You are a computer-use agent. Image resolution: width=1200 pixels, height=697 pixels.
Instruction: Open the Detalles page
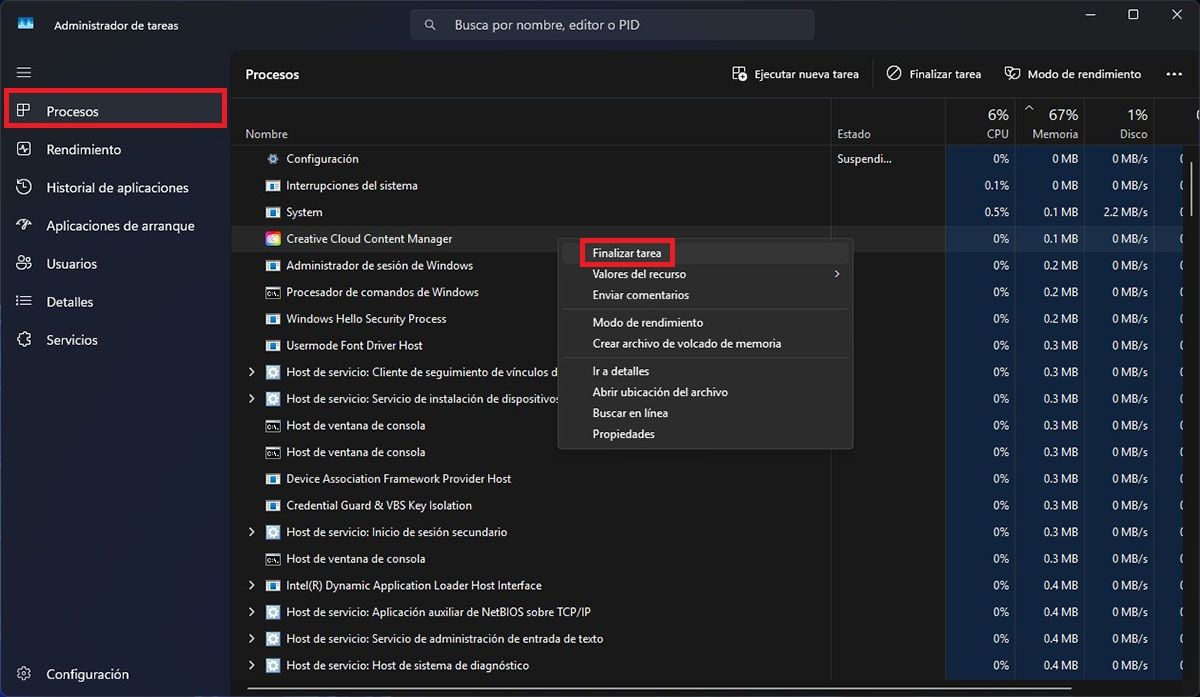[x=69, y=301]
